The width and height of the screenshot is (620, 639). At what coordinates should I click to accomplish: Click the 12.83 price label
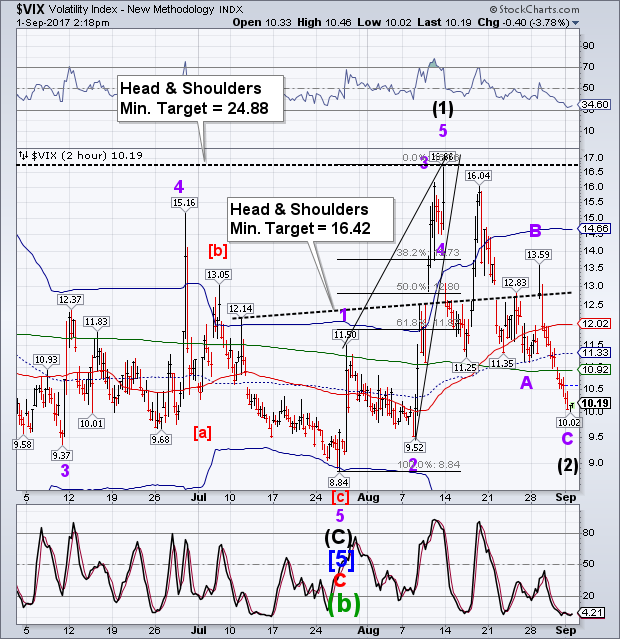click(x=515, y=283)
